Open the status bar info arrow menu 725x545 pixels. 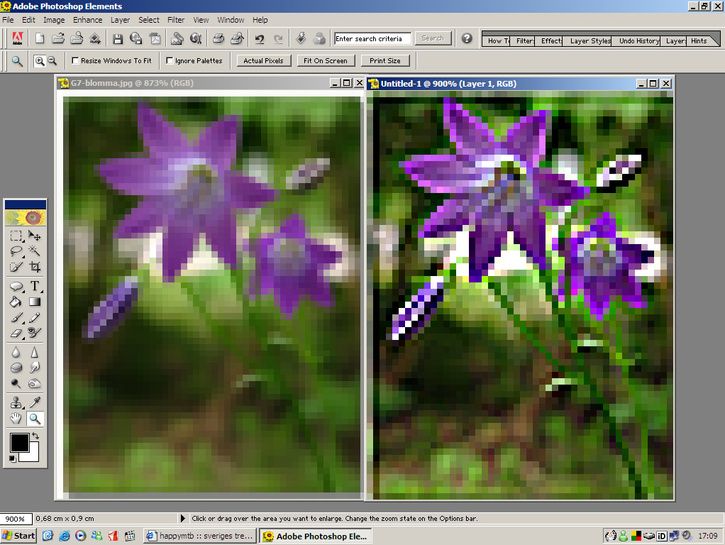pos(181,519)
